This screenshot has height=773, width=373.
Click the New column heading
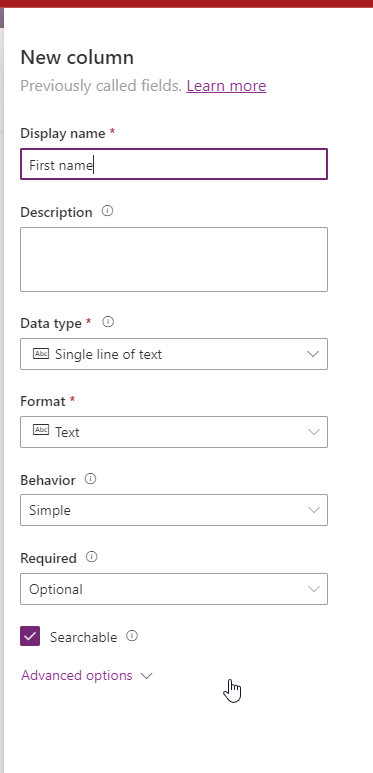77,58
